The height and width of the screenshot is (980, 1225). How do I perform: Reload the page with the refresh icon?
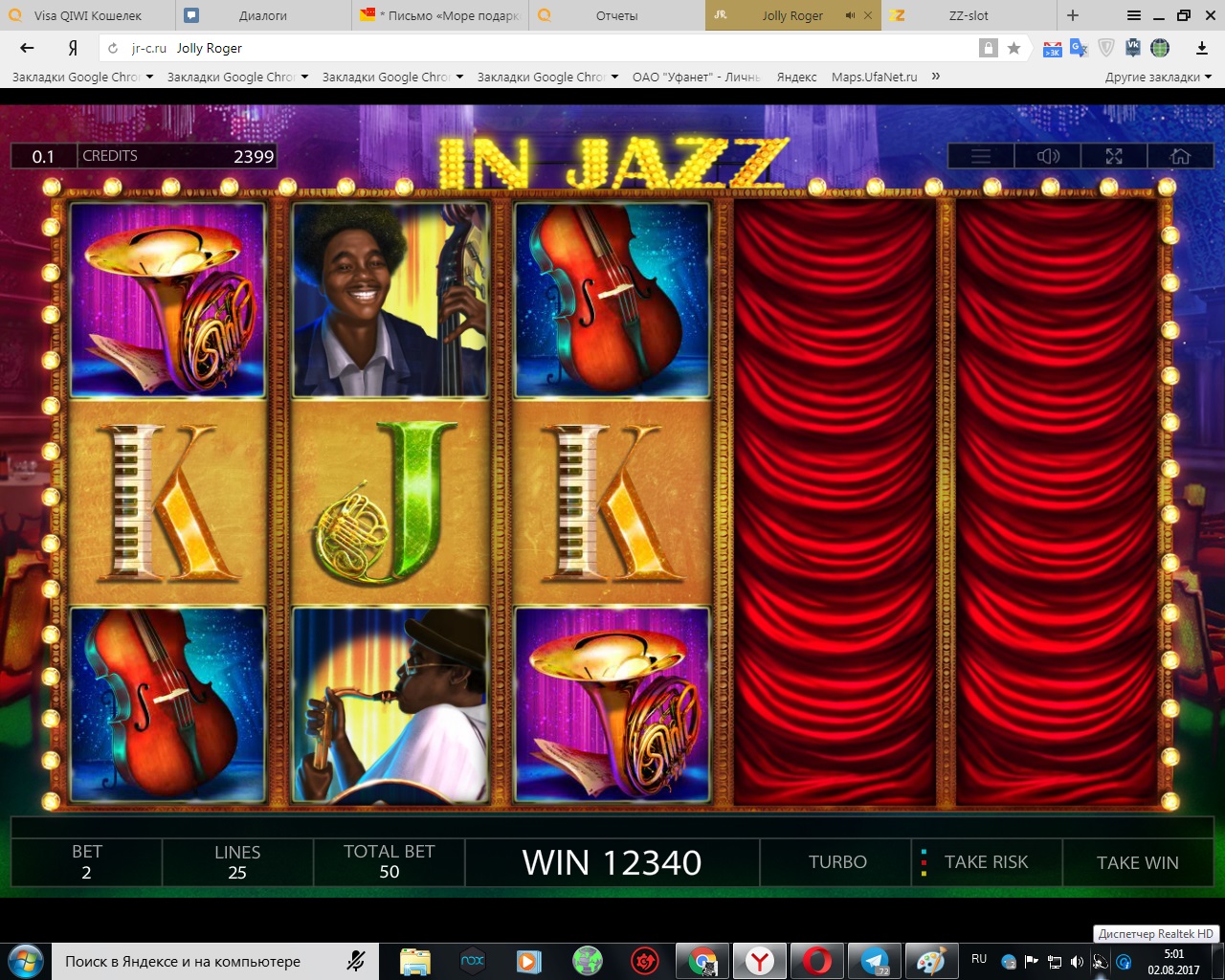tap(113, 48)
